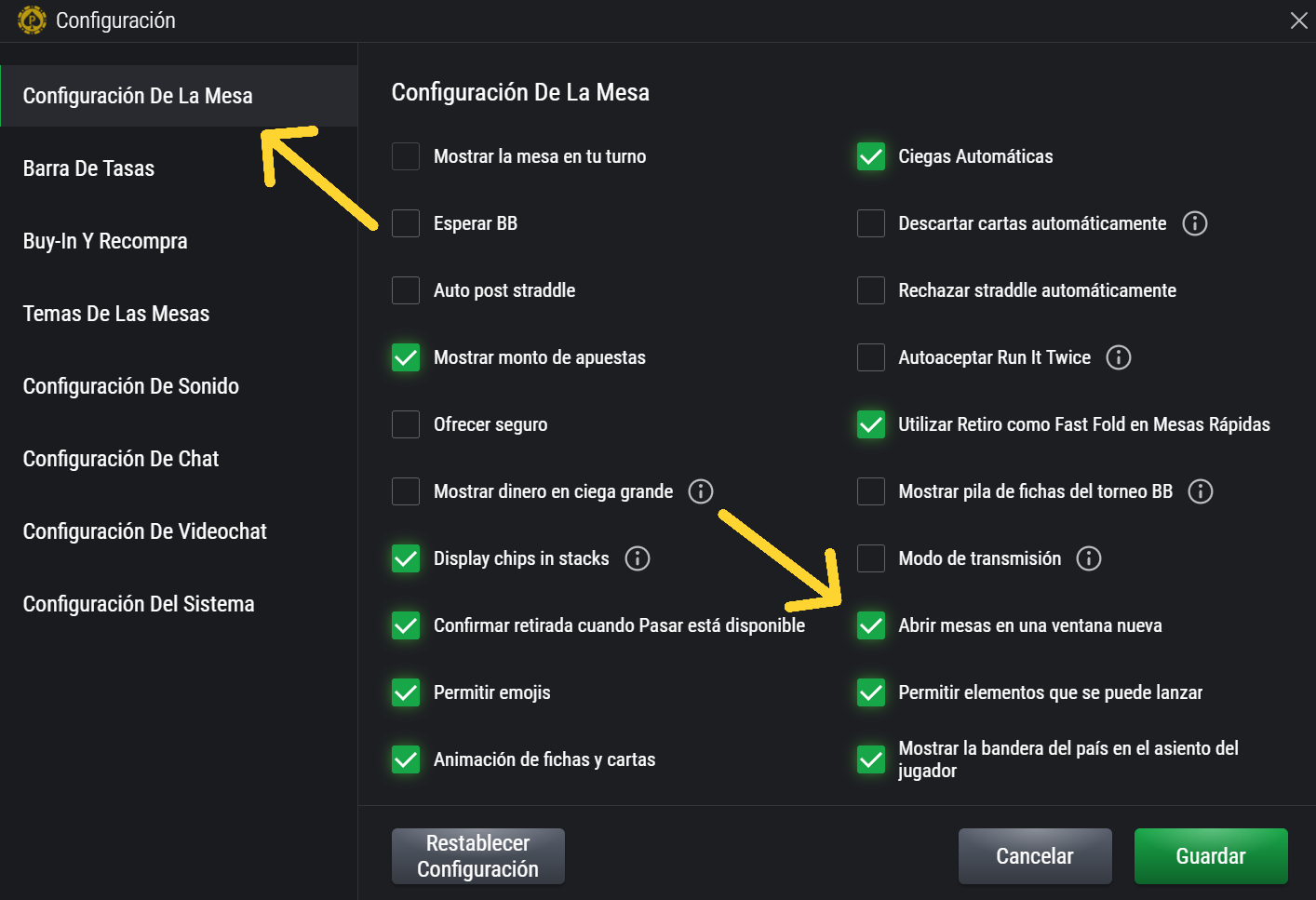Enable the Ofrecer seguro checkbox
Image resolution: width=1316 pixels, height=900 pixels.
coord(406,424)
